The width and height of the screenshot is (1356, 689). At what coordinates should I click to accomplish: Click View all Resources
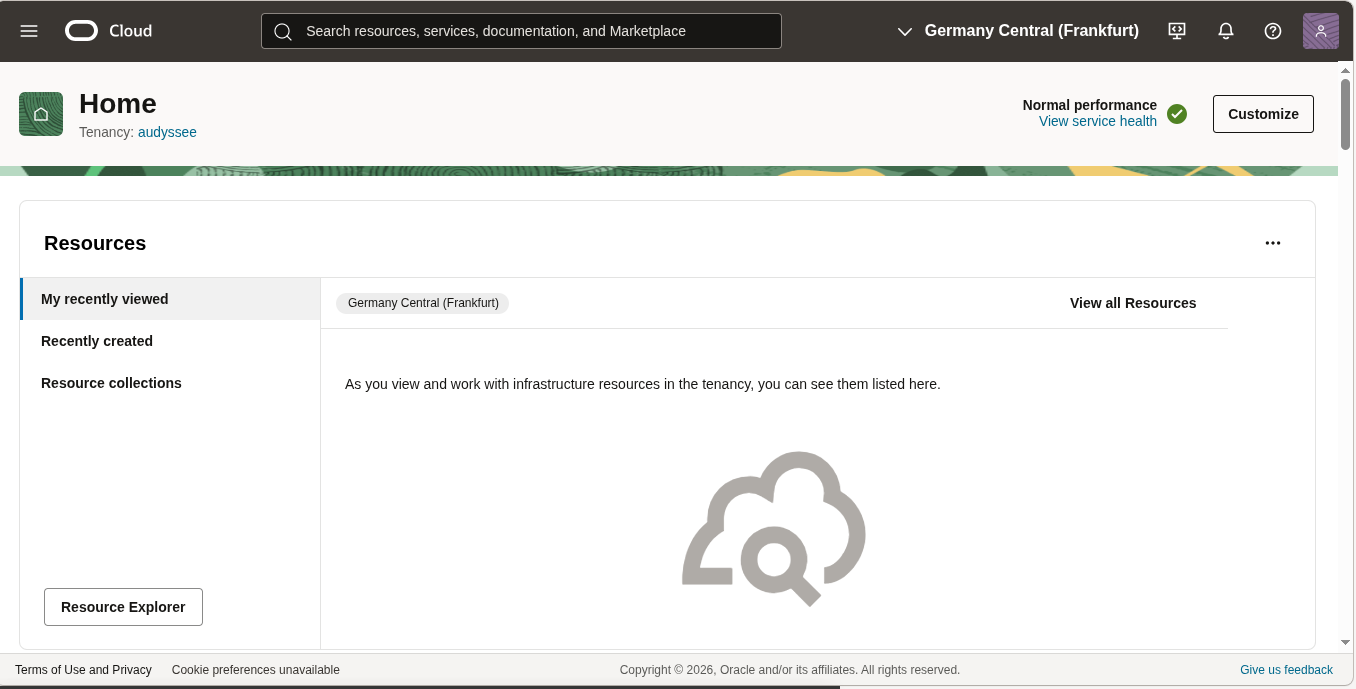tap(1133, 303)
